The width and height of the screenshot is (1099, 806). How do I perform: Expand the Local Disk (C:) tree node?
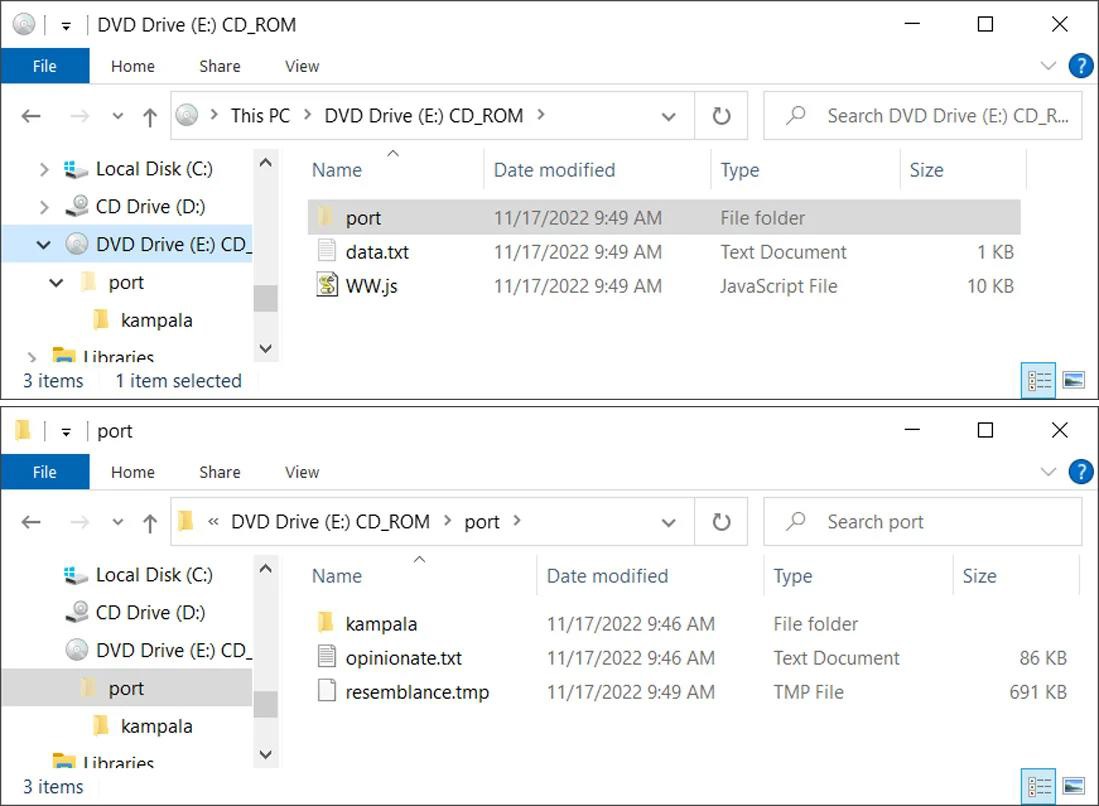pos(44,170)
